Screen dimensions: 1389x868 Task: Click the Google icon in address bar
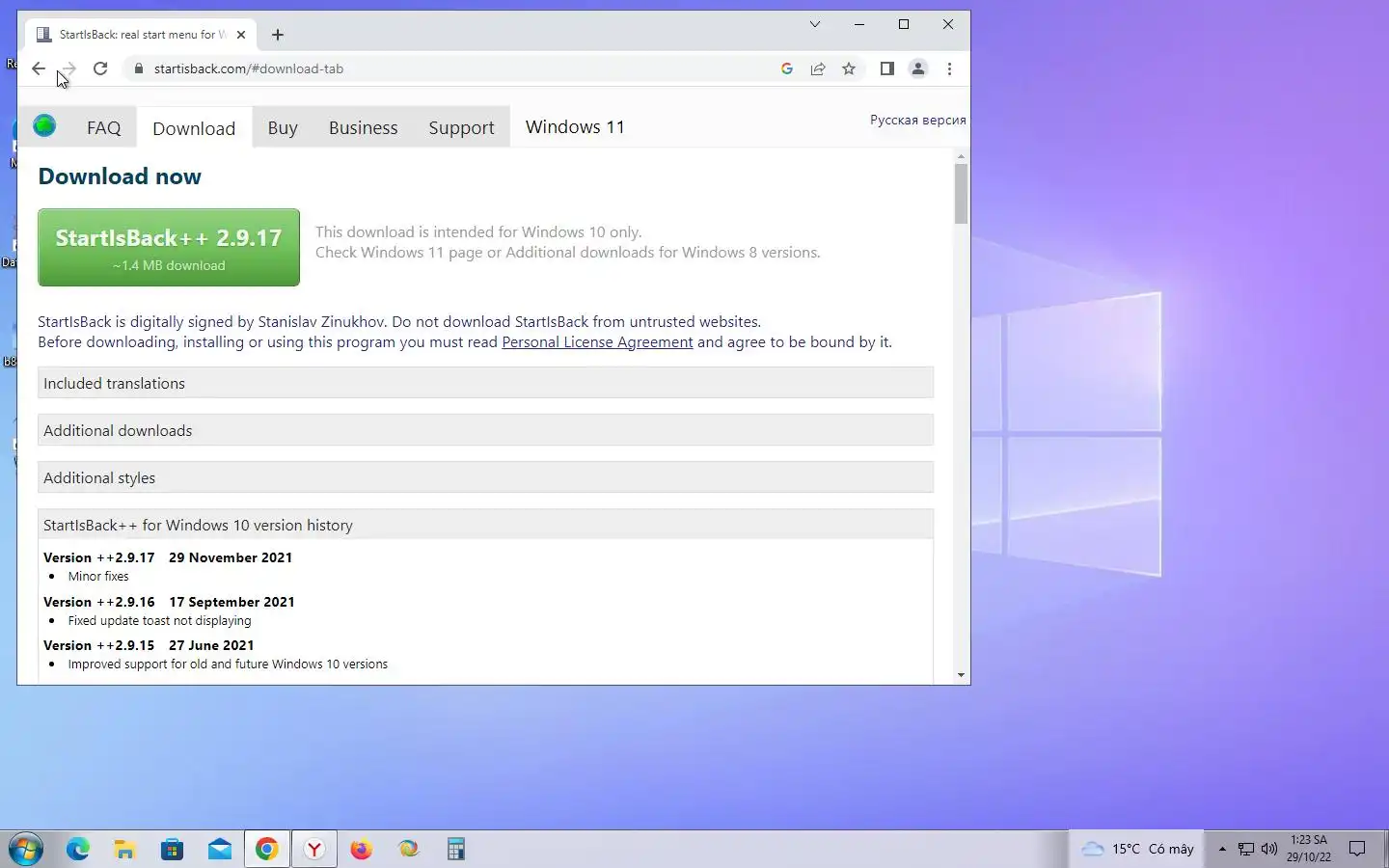787,68
